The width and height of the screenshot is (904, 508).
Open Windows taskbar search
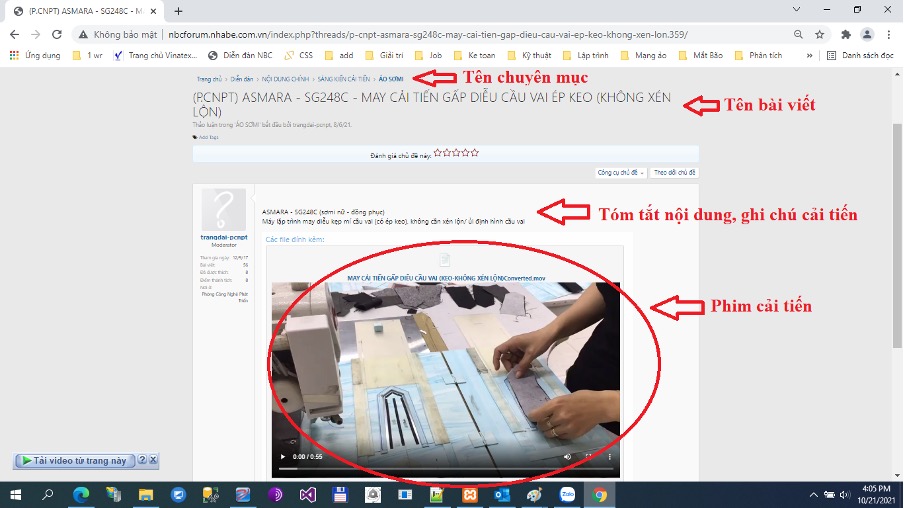48,495
